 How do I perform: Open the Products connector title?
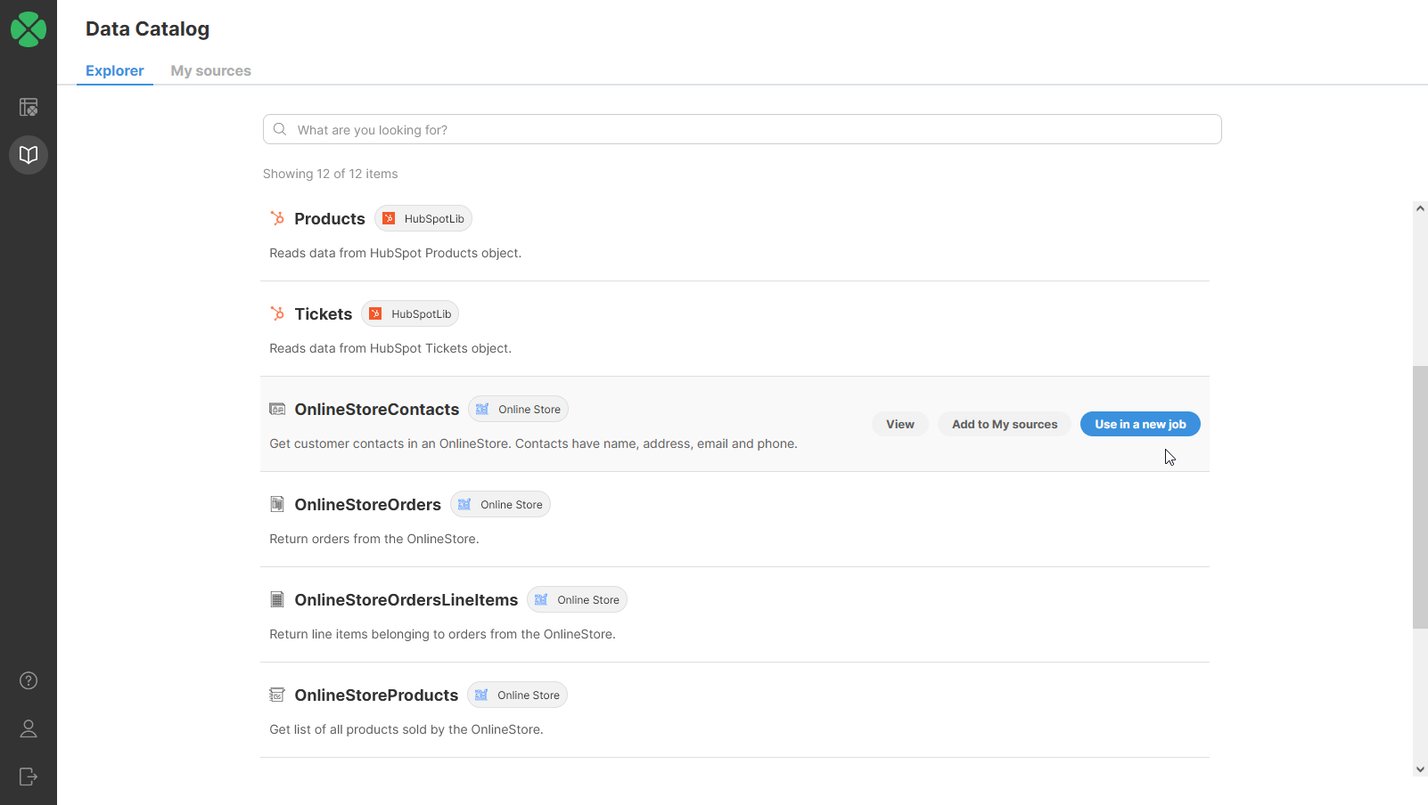(x=330, y=219)
